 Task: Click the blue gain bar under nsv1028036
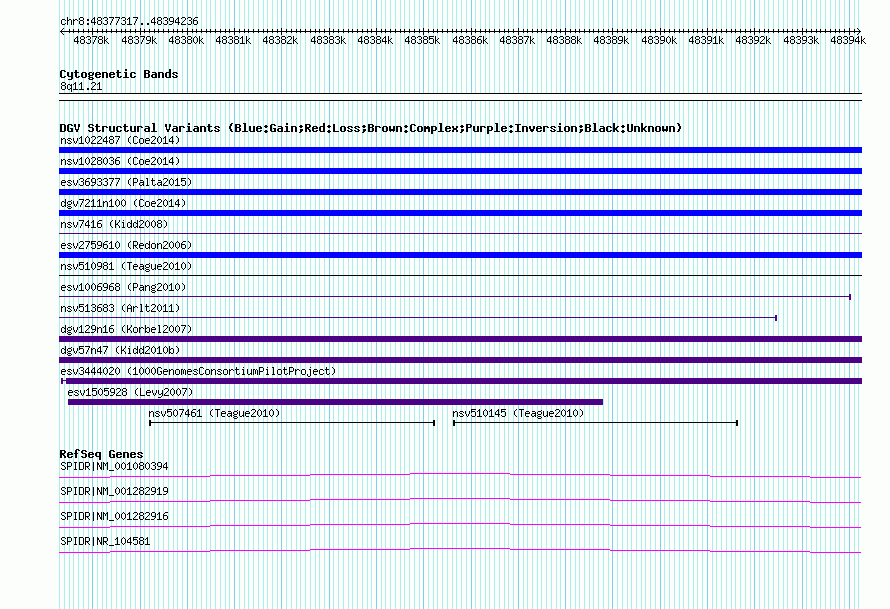pos(460,171)
